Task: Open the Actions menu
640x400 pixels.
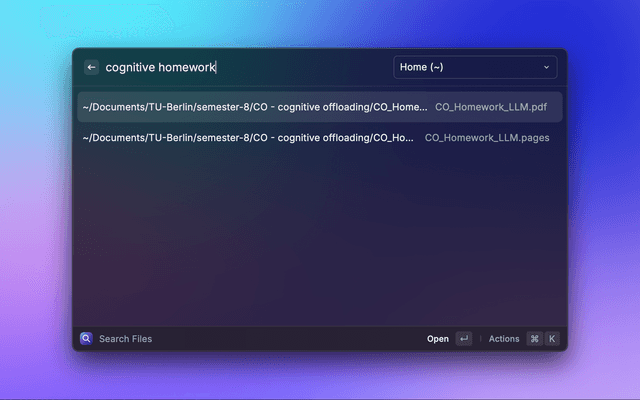Action: [x=504, y=339]
